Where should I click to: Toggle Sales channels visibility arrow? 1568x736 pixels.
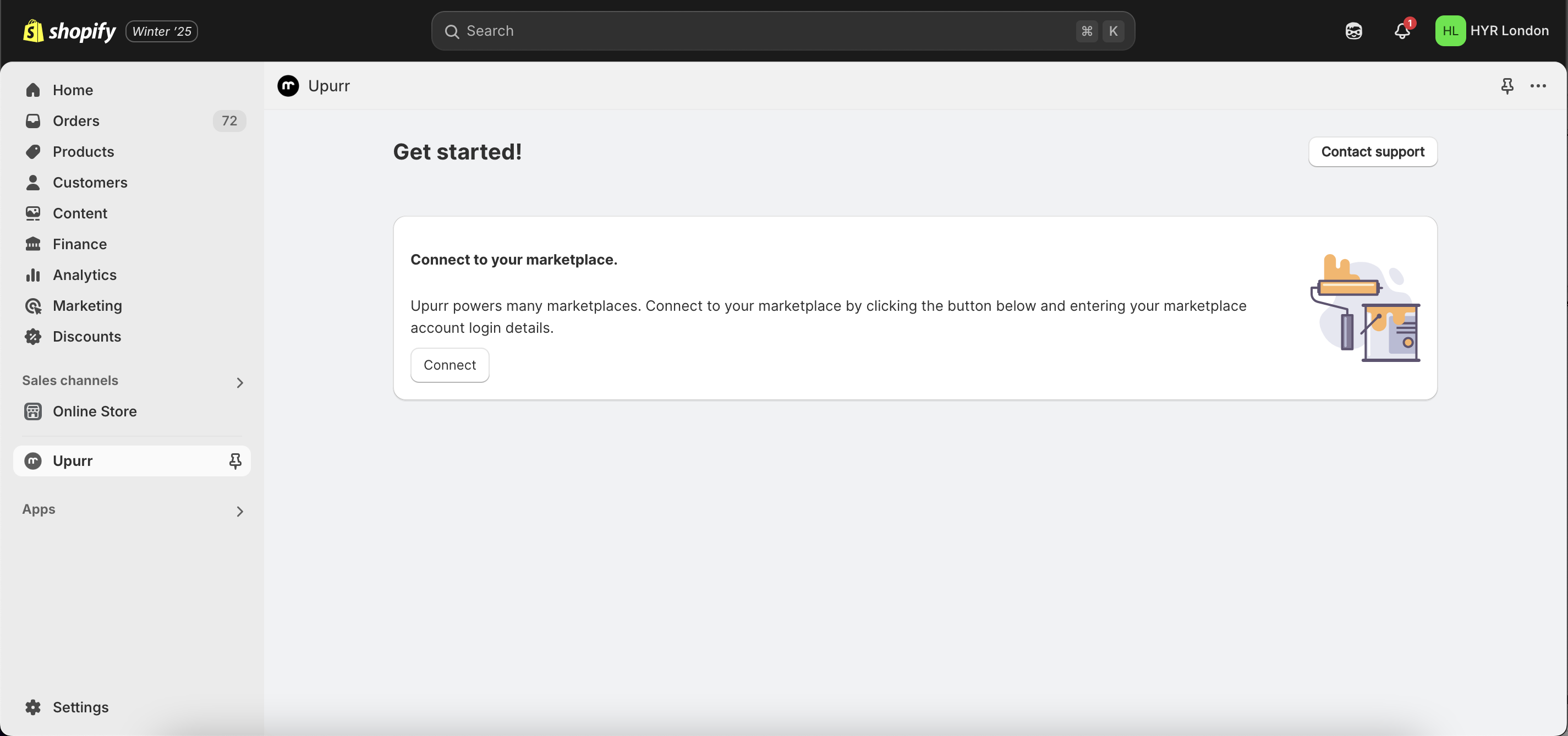pyautogui.click(x=238, y=381)
